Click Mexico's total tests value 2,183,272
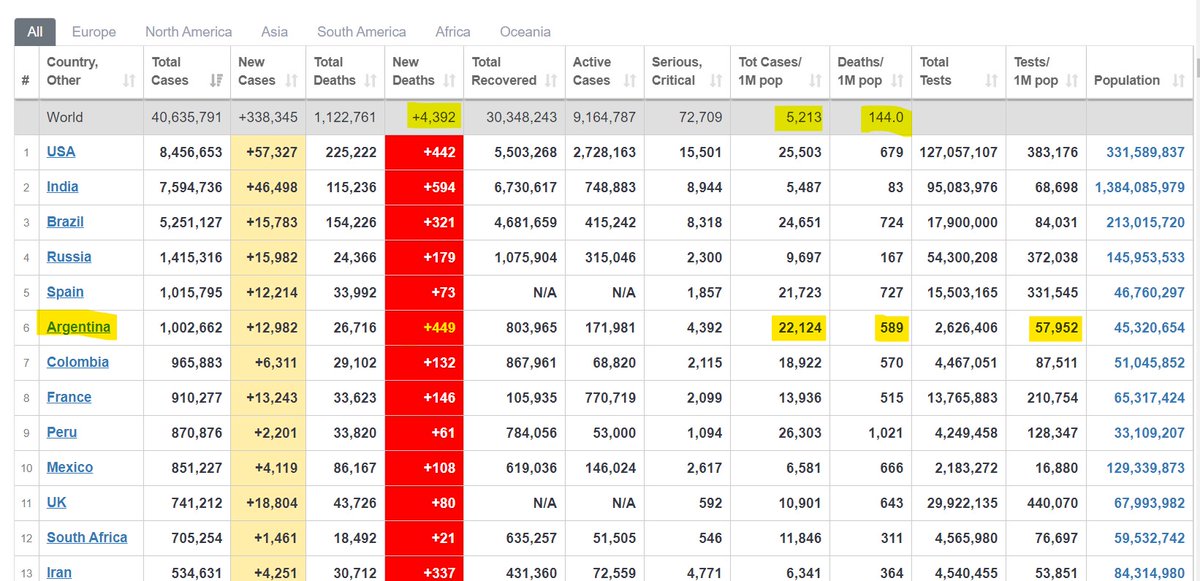 coord(964,467)
